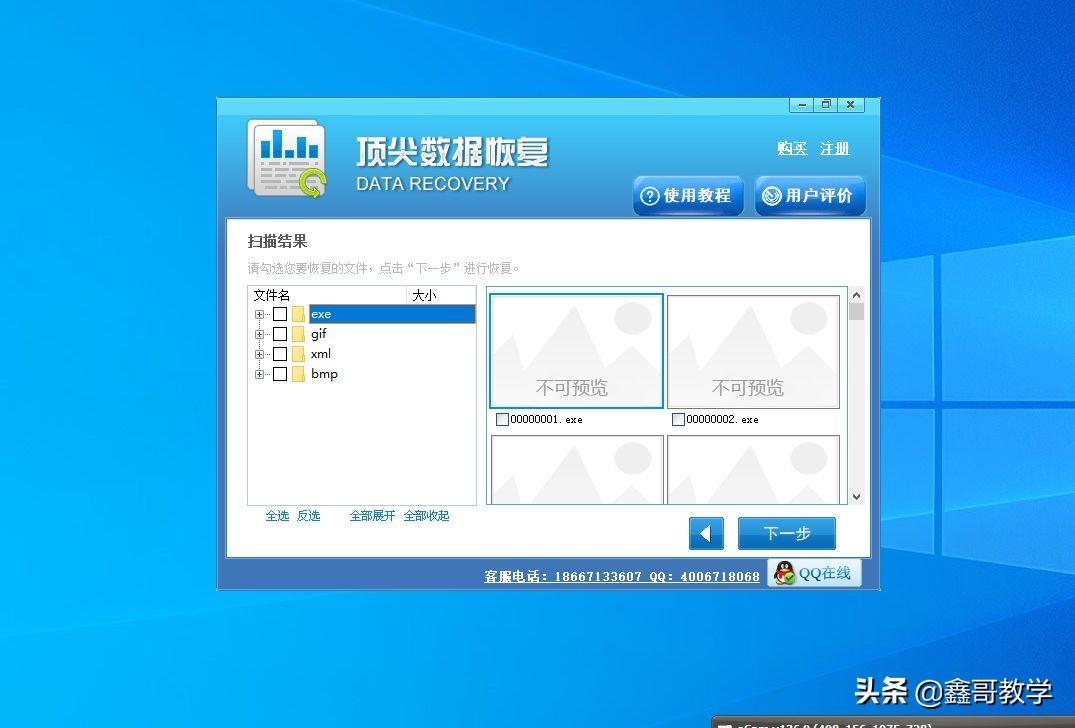
Task: Check the box next to 00000001.exe
Action: pyautogui.click(x=503, y=420)
